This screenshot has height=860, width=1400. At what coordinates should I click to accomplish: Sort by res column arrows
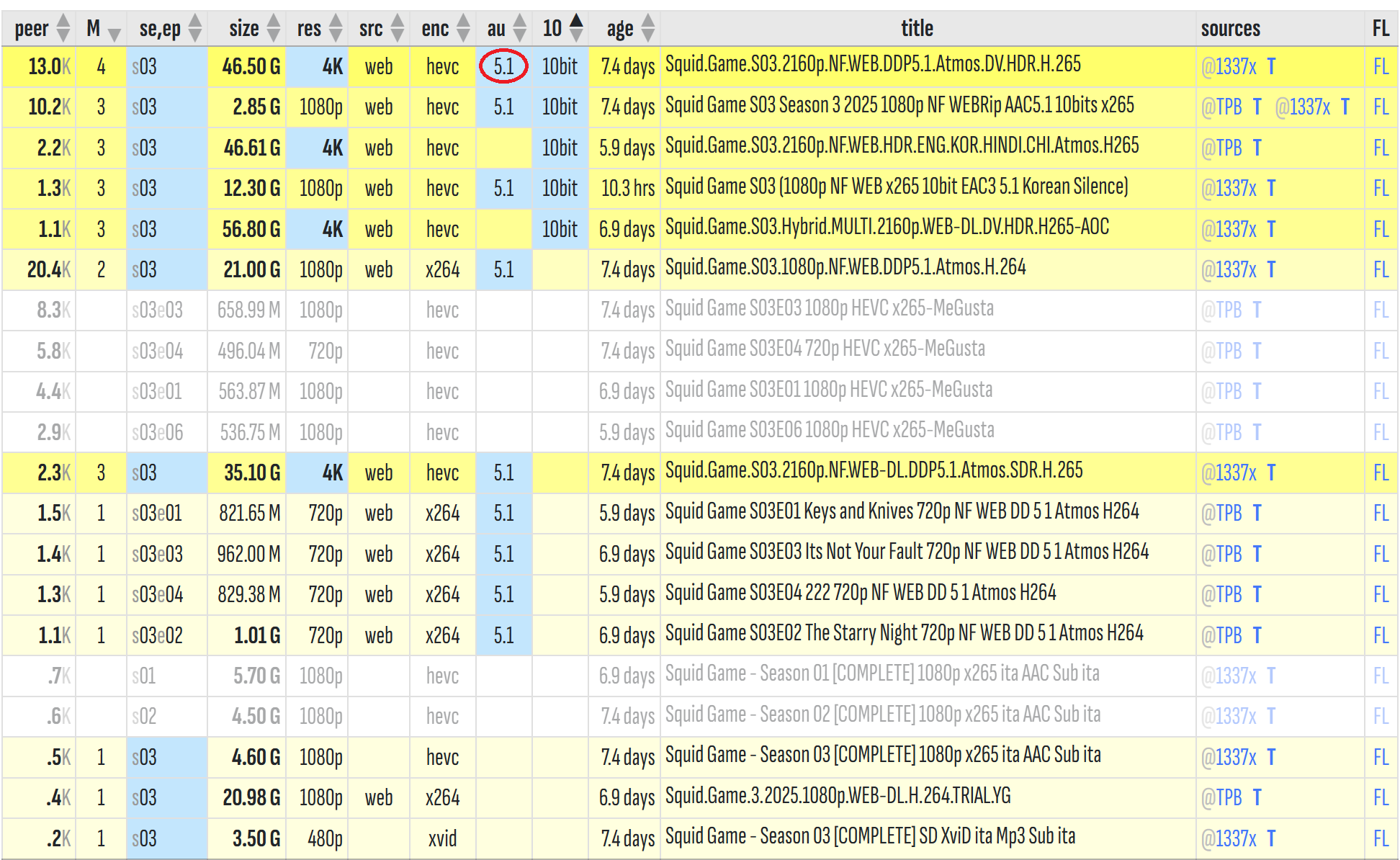(x=336, y=29)
